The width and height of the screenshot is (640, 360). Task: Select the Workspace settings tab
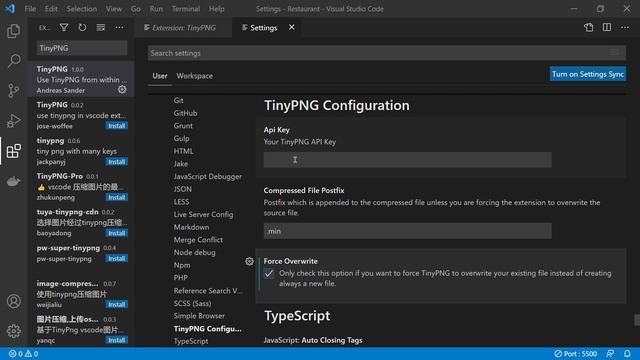tap(194, 76)
